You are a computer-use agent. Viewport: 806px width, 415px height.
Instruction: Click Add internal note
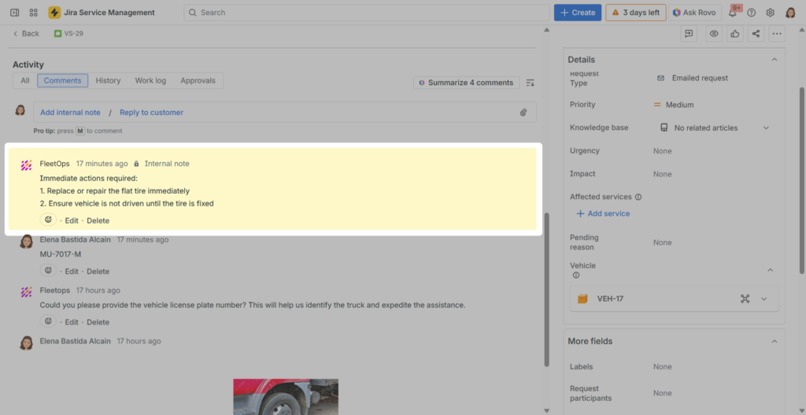(x=70, y=112)
